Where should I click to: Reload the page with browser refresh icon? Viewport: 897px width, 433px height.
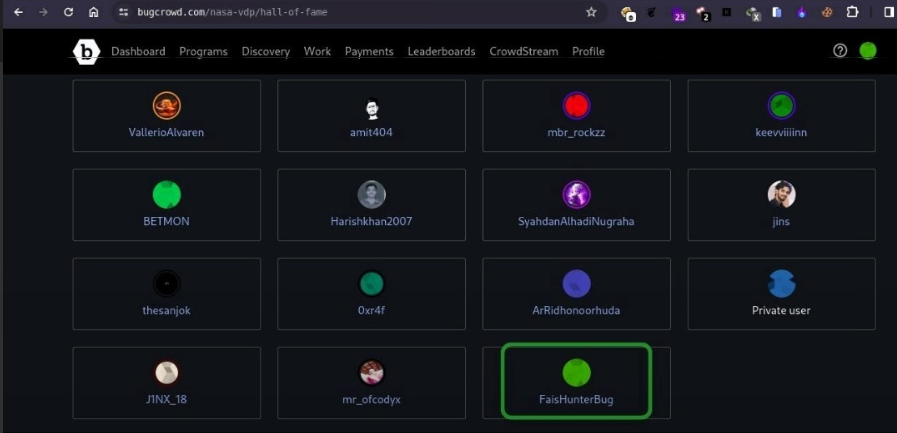pos(68,12)
